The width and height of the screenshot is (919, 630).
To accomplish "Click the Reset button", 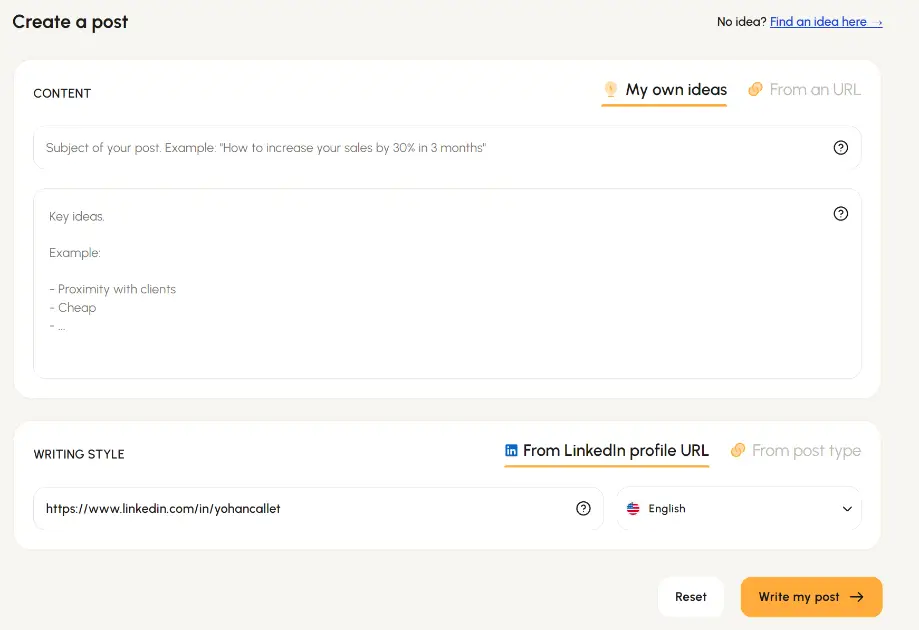I will (x=690, y=597).
